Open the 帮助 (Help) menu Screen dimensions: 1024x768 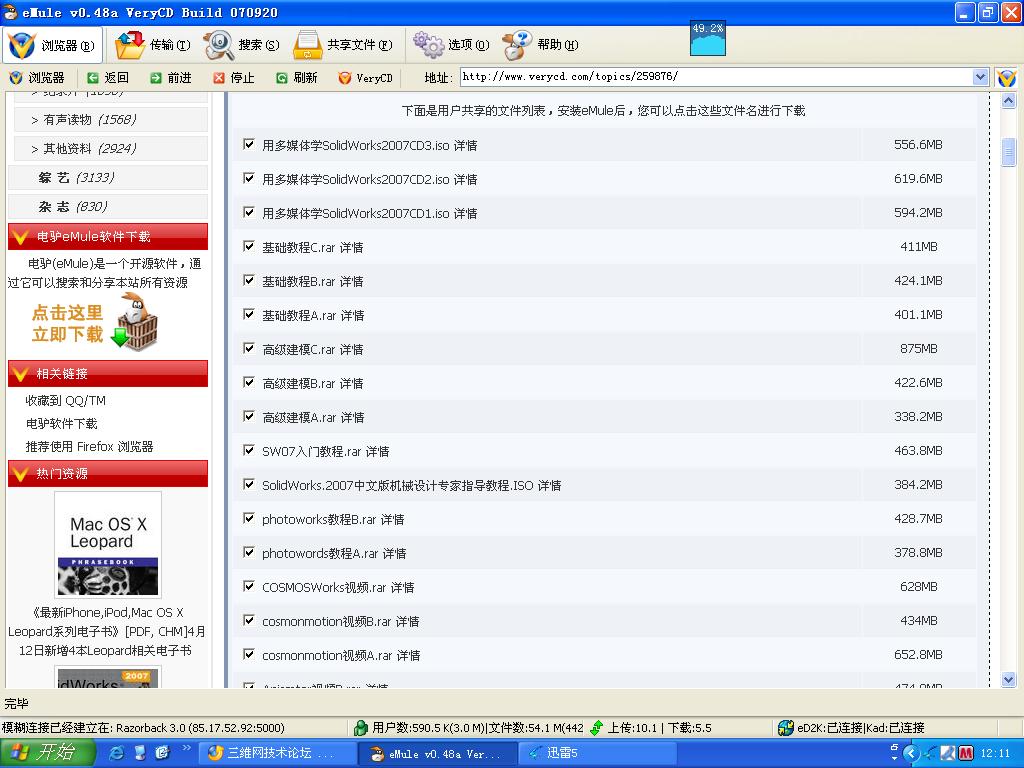pos(540,45)
